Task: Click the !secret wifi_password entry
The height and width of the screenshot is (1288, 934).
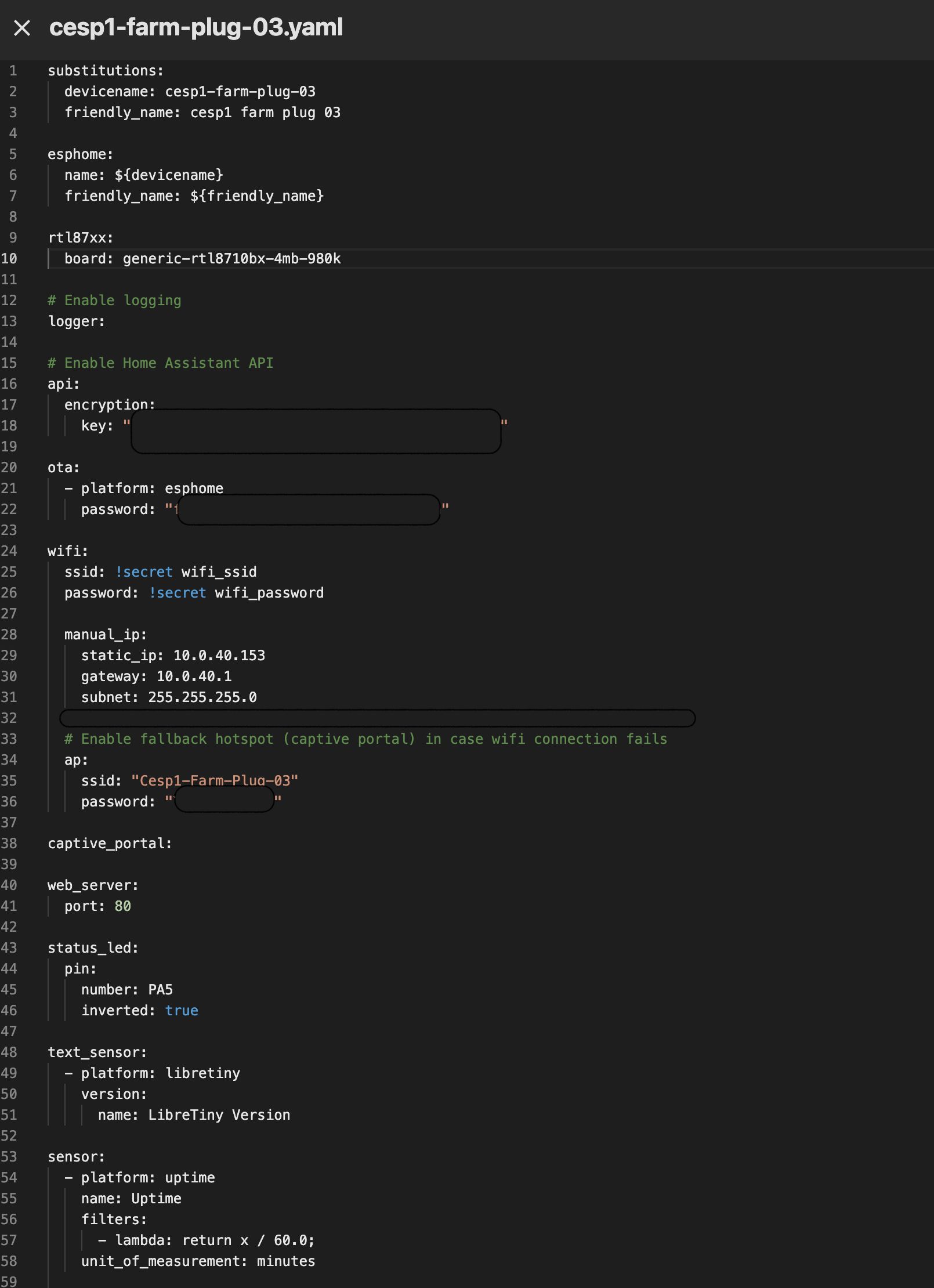Action: pyautogui.click(x=236, y=593)
